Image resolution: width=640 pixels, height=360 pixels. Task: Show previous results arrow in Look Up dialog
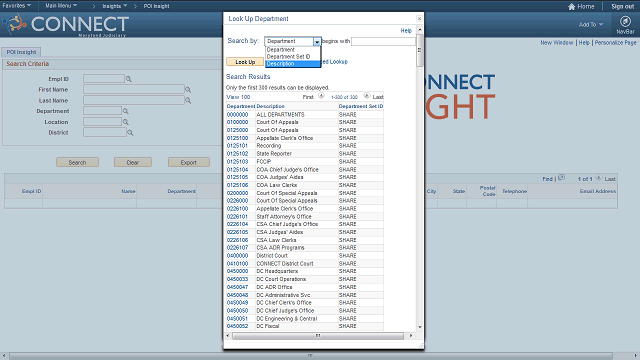coord(321,96)
